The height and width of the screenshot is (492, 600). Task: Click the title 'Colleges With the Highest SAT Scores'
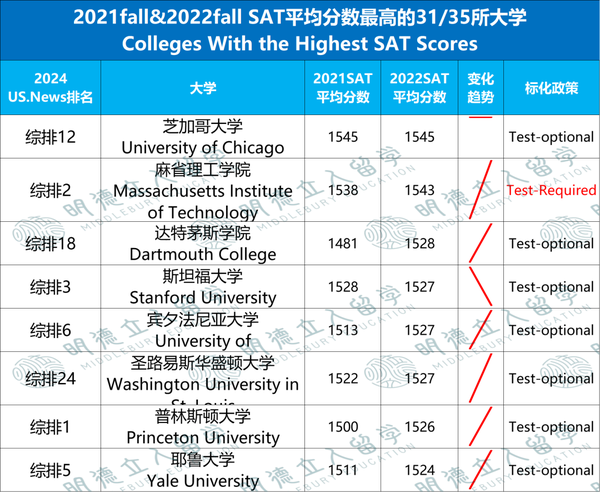300,44
